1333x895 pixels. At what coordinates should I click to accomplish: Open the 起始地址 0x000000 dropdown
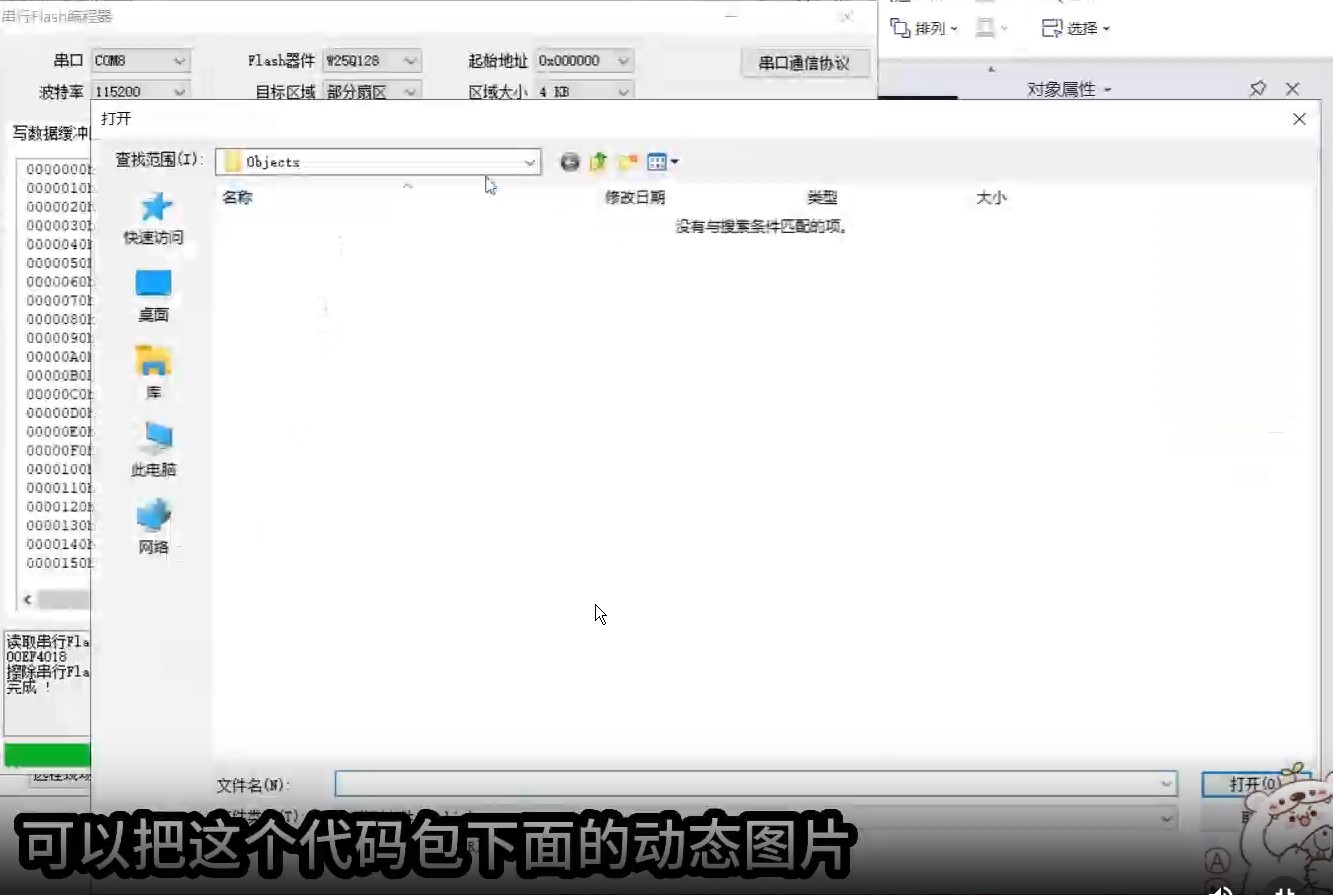[624, 61]
